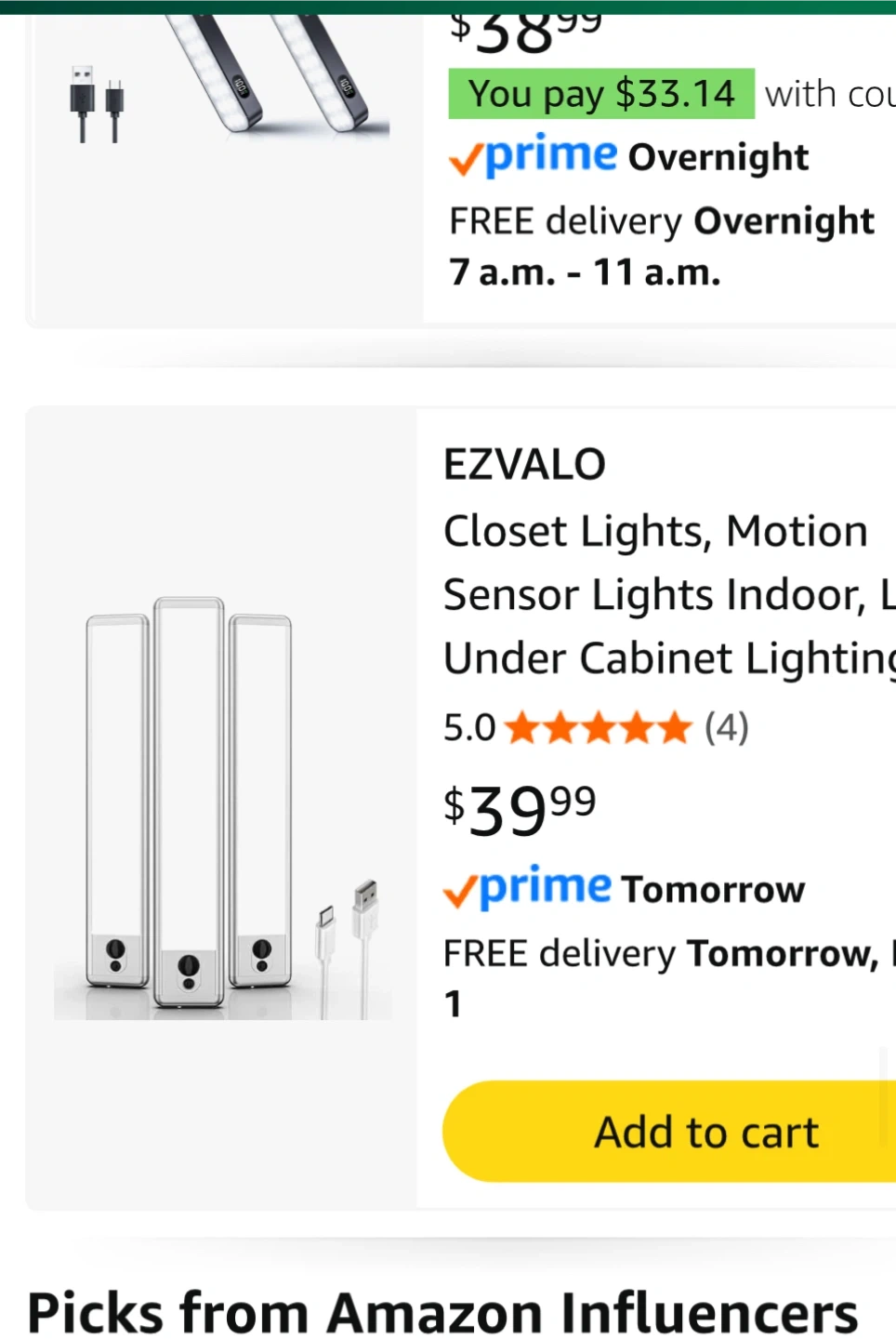
Task: Tap FREE delivery Tomorrow text
Action: coord(660,954)
